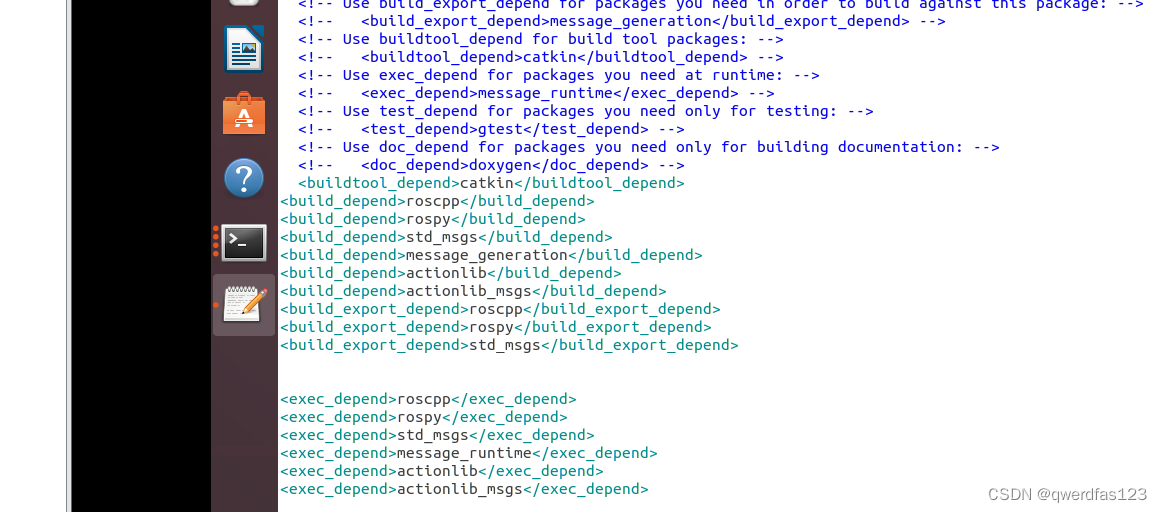Viewport: 1162px width, 512px height.
Task: Click the build_export_depend roscpp line
Action: click(500, 309)
